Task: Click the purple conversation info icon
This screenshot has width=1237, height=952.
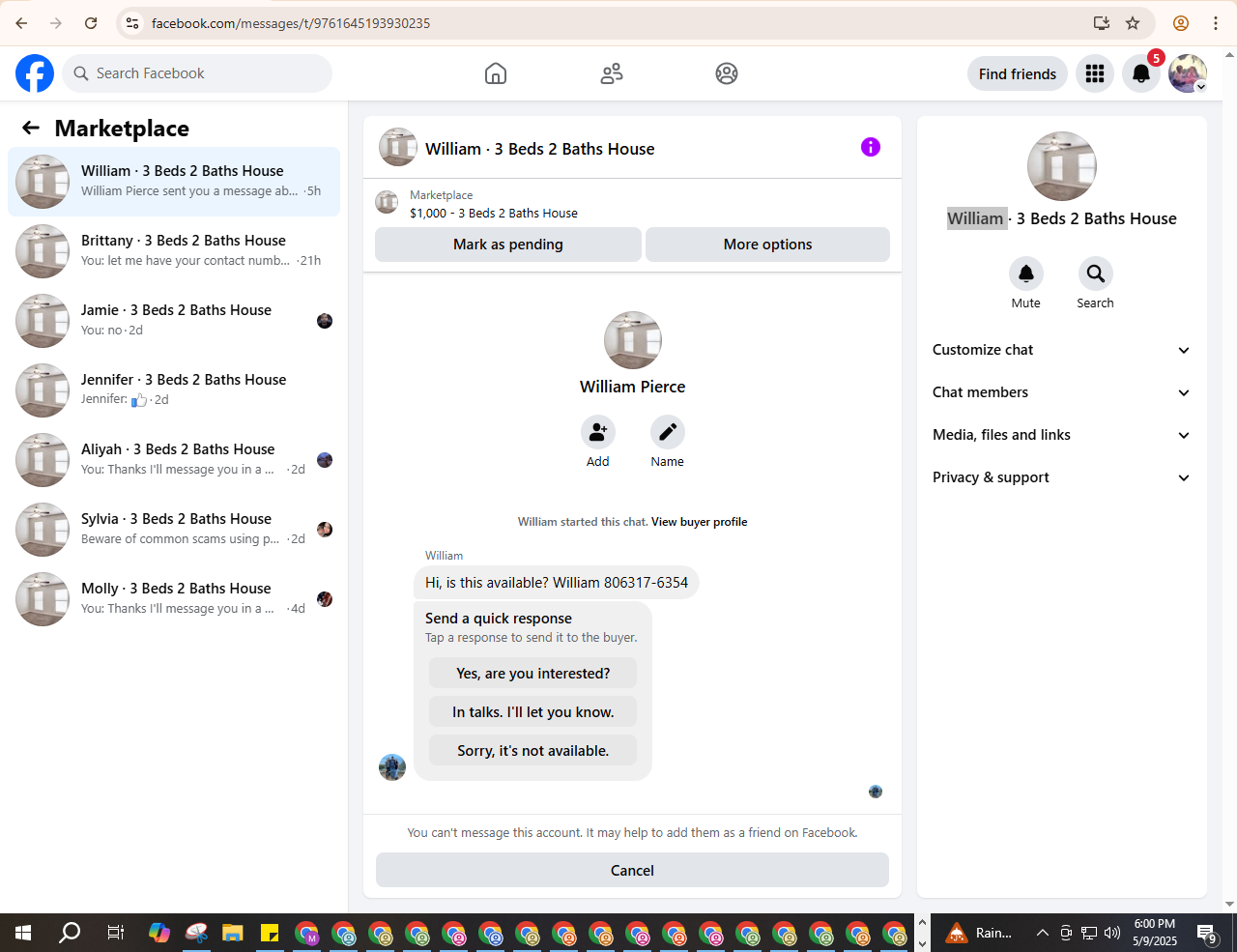Action: [871, 147]
